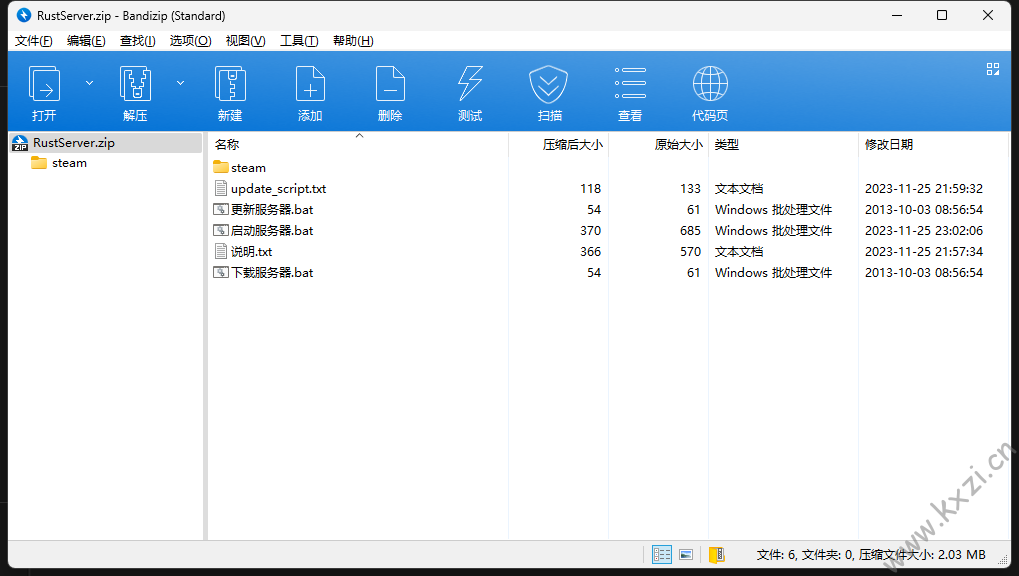Open the 查找(I) menu
Viewport: 1019px width, 576px height.
coord(137,41)
